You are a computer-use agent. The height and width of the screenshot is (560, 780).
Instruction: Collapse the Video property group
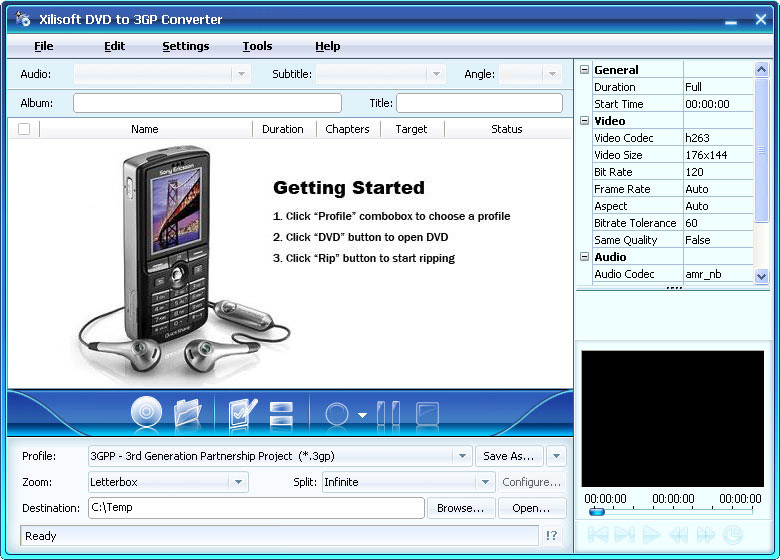pos(585,120)
